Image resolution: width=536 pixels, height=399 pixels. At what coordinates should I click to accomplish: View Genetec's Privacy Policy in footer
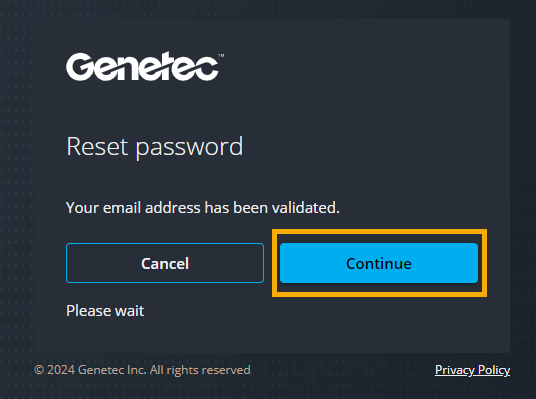click(472, 370)
